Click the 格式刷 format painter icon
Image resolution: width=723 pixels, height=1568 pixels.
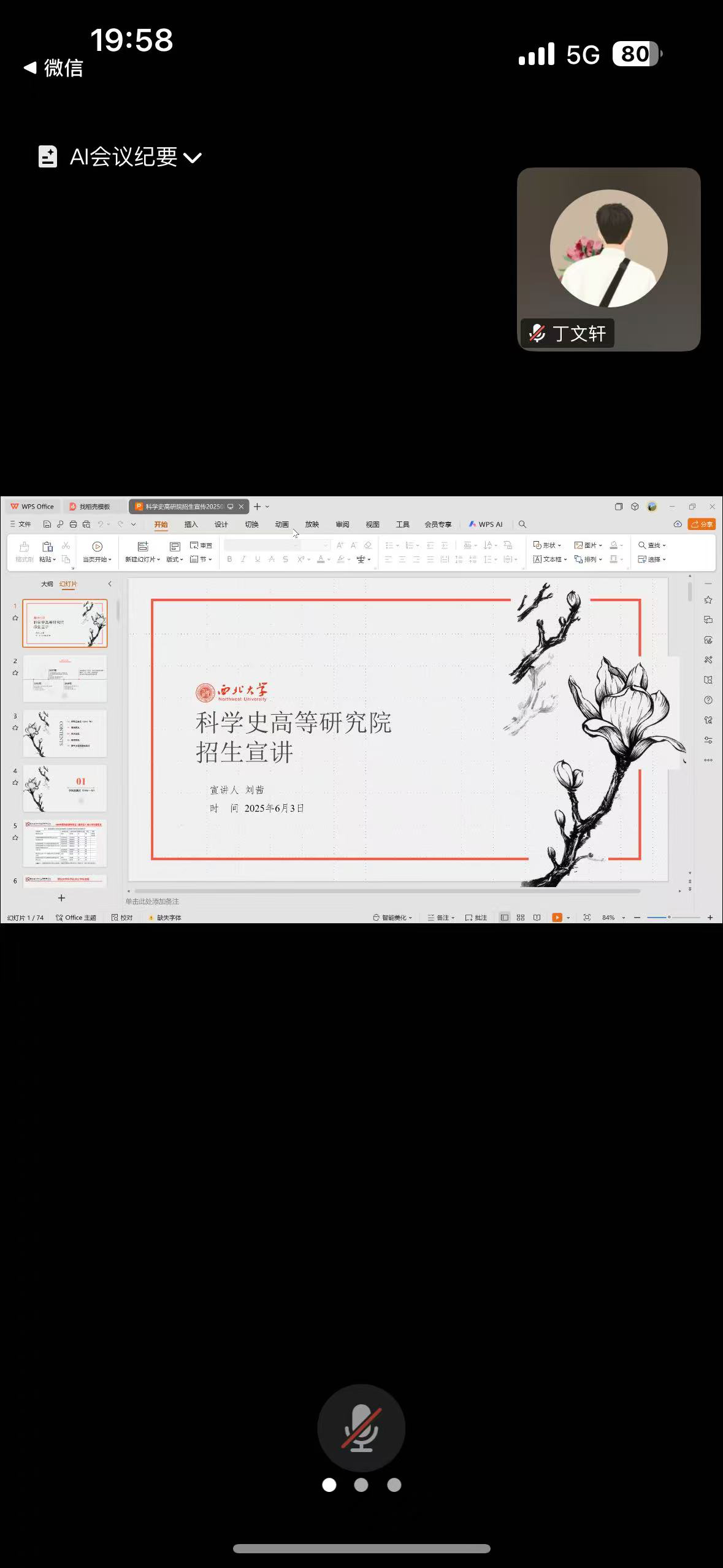coord(25,546)
